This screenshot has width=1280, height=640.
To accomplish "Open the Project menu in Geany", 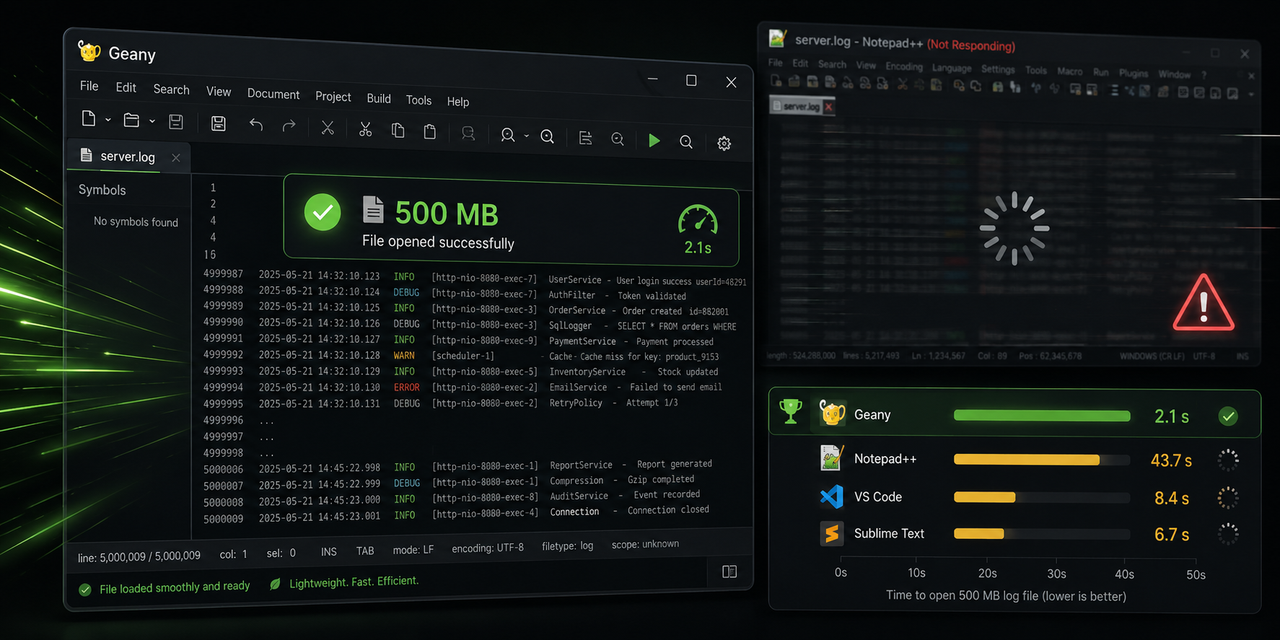I will (333, 96).
